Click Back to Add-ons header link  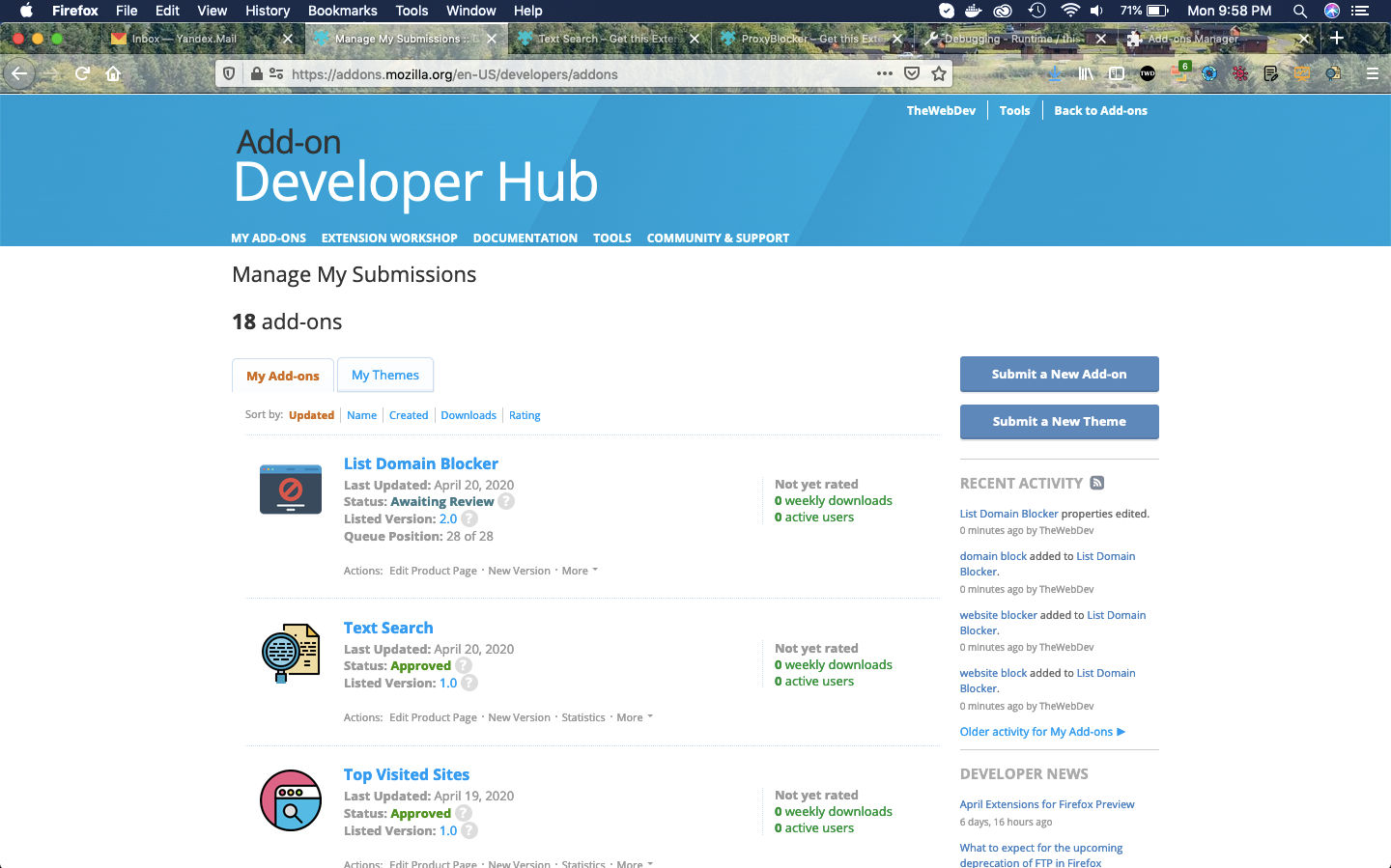click(1100, 111)
